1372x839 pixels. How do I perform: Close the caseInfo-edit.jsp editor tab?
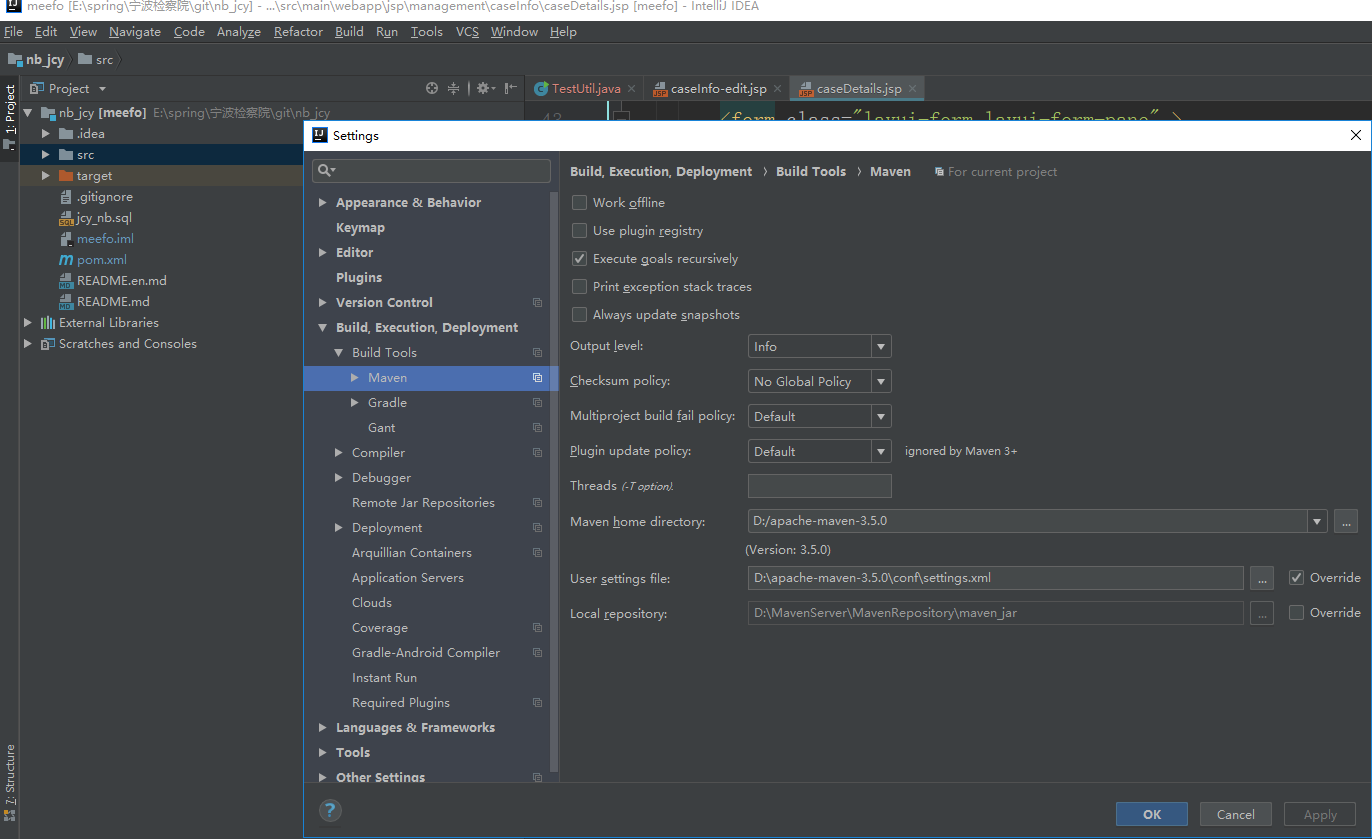point(777,89)
